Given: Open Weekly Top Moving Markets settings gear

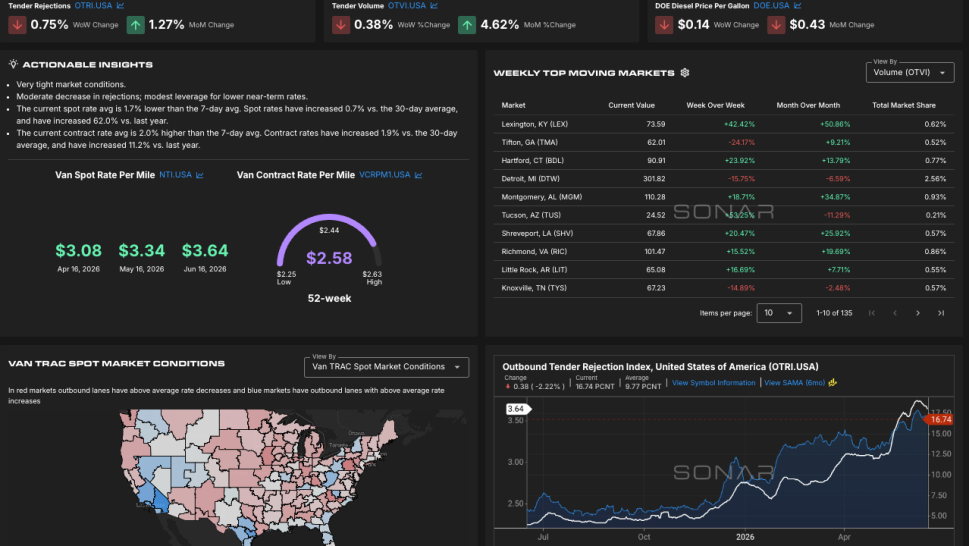Looking at the screenshot, I should (685, 73).
